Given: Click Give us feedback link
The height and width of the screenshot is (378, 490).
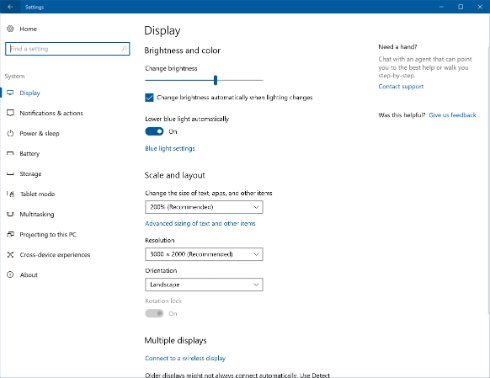Looking at the screenshot, I should click(x=452, y=115).
